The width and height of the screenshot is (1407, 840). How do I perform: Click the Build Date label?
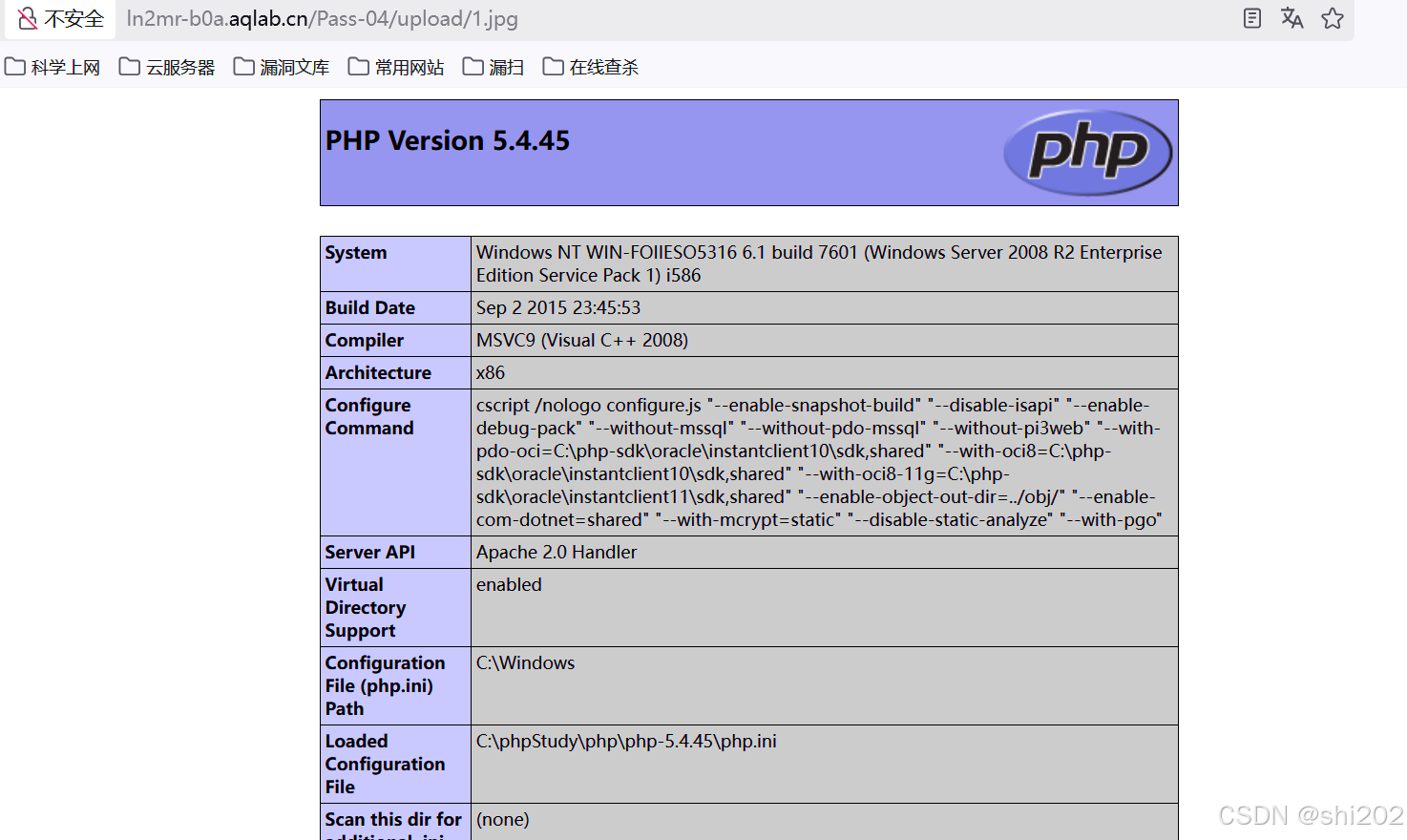click(x=370, y=307)
